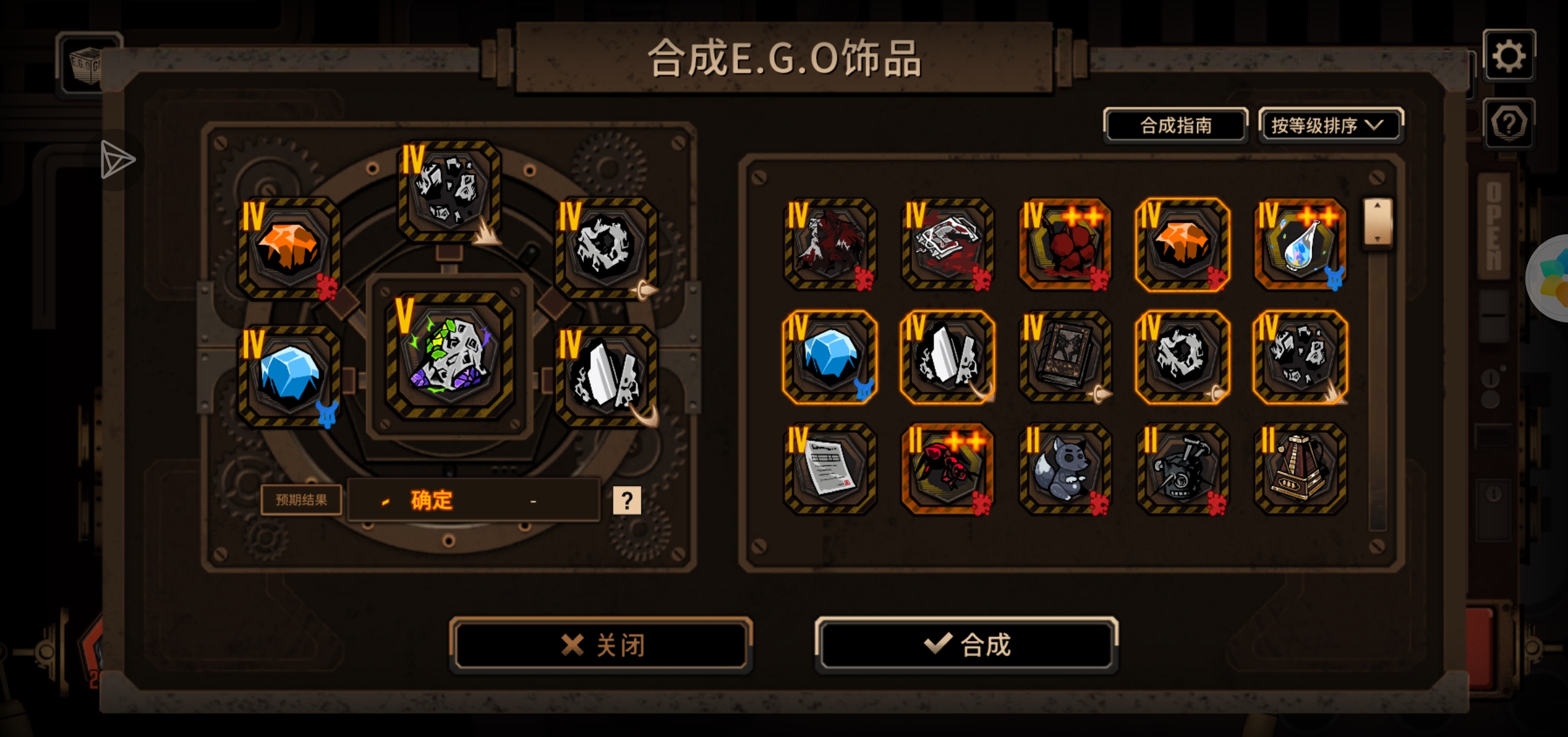
Task: Choose the water droplet tier IV gift
Action: [1300, 244]
